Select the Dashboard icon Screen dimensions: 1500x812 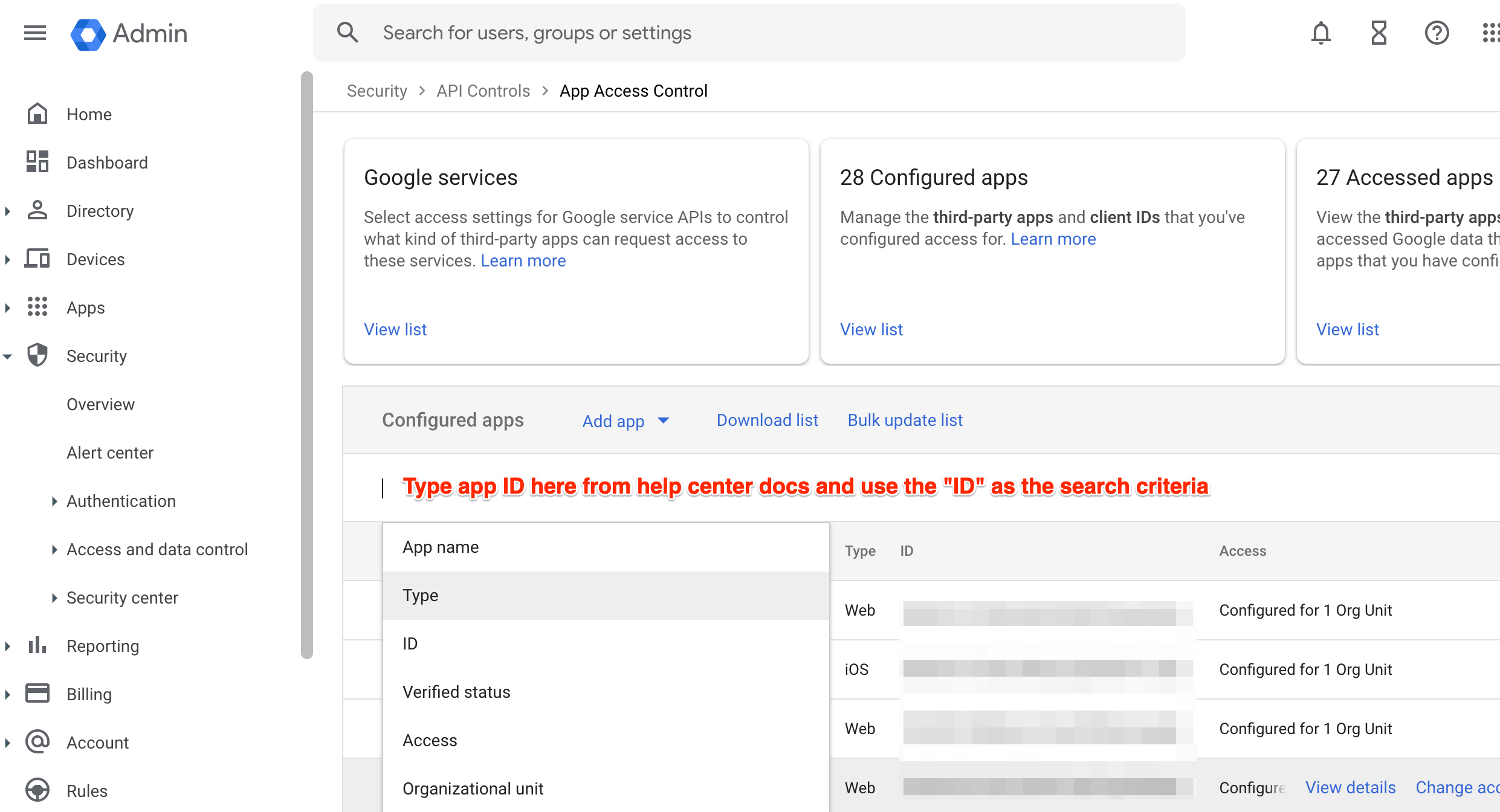click(x=37, y=162)
